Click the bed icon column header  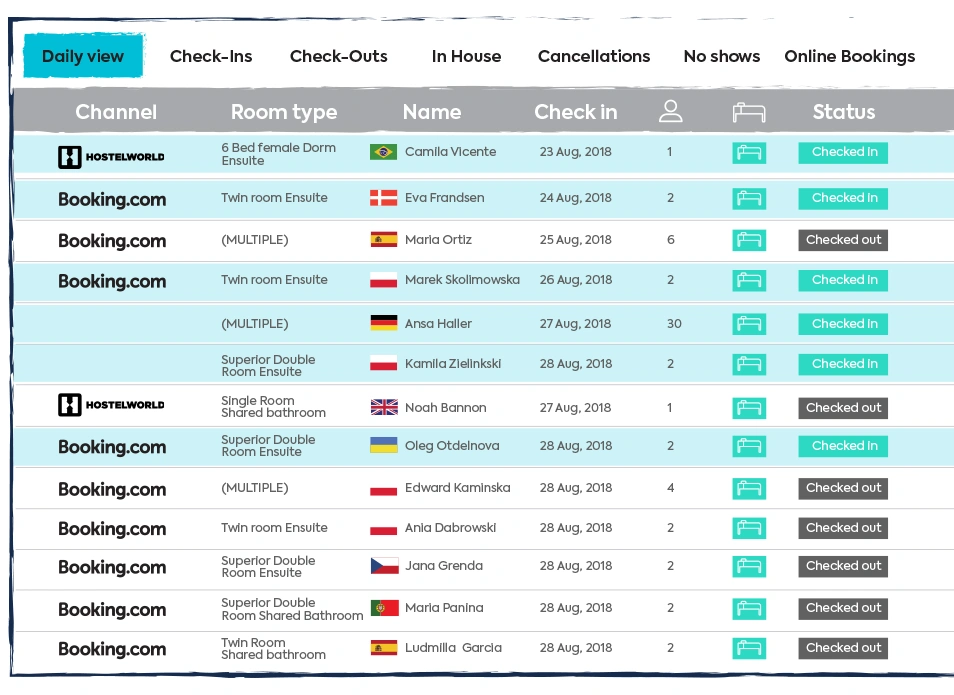[x=749, y=113]
